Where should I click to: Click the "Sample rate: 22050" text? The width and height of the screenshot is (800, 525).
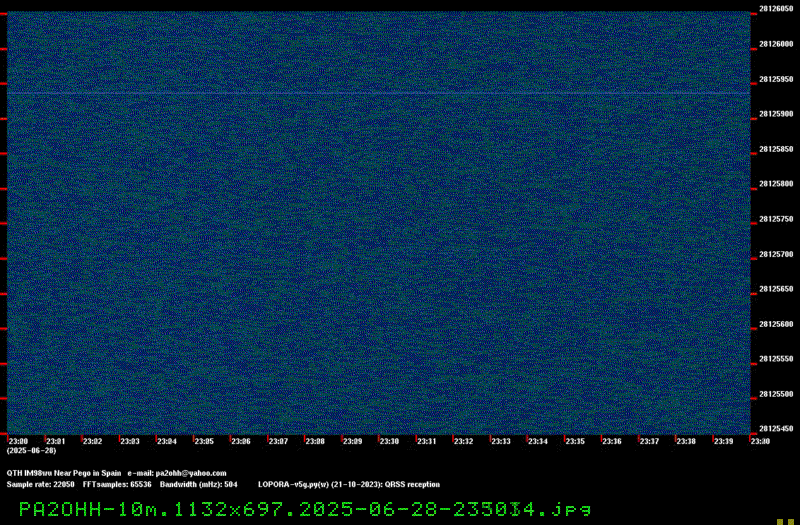[x=40, y=484]
